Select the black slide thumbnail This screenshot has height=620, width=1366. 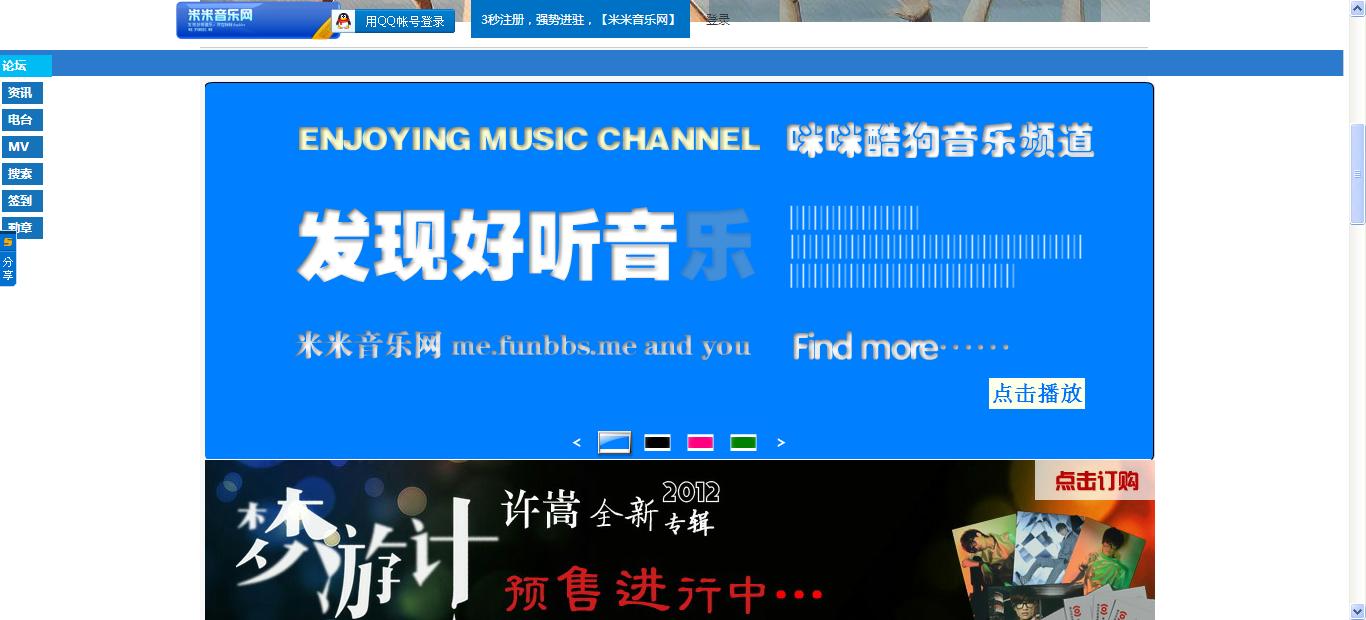[657, 442]
